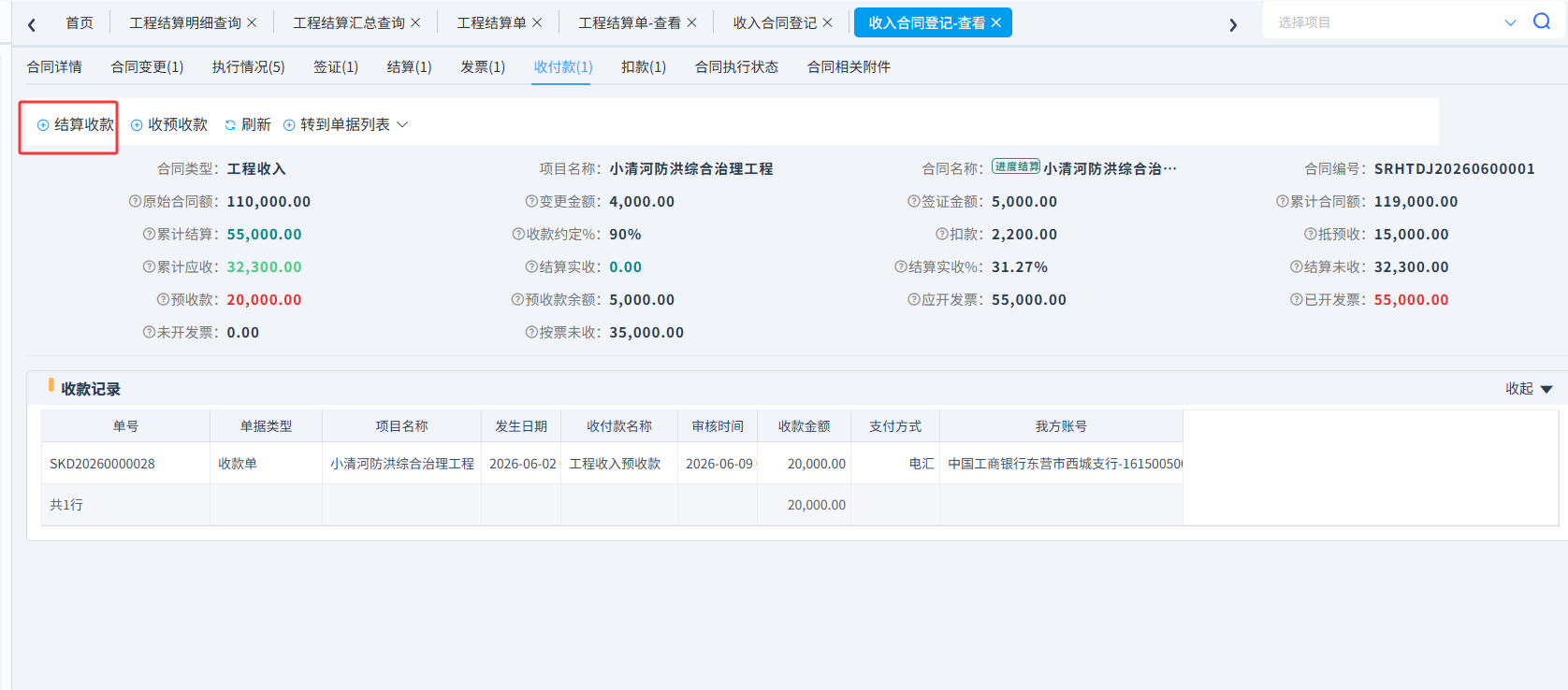Click the 单号 column header
The height and width of the screenshot is (690, 1568).
pyautogui.click(x=125, y=425)
